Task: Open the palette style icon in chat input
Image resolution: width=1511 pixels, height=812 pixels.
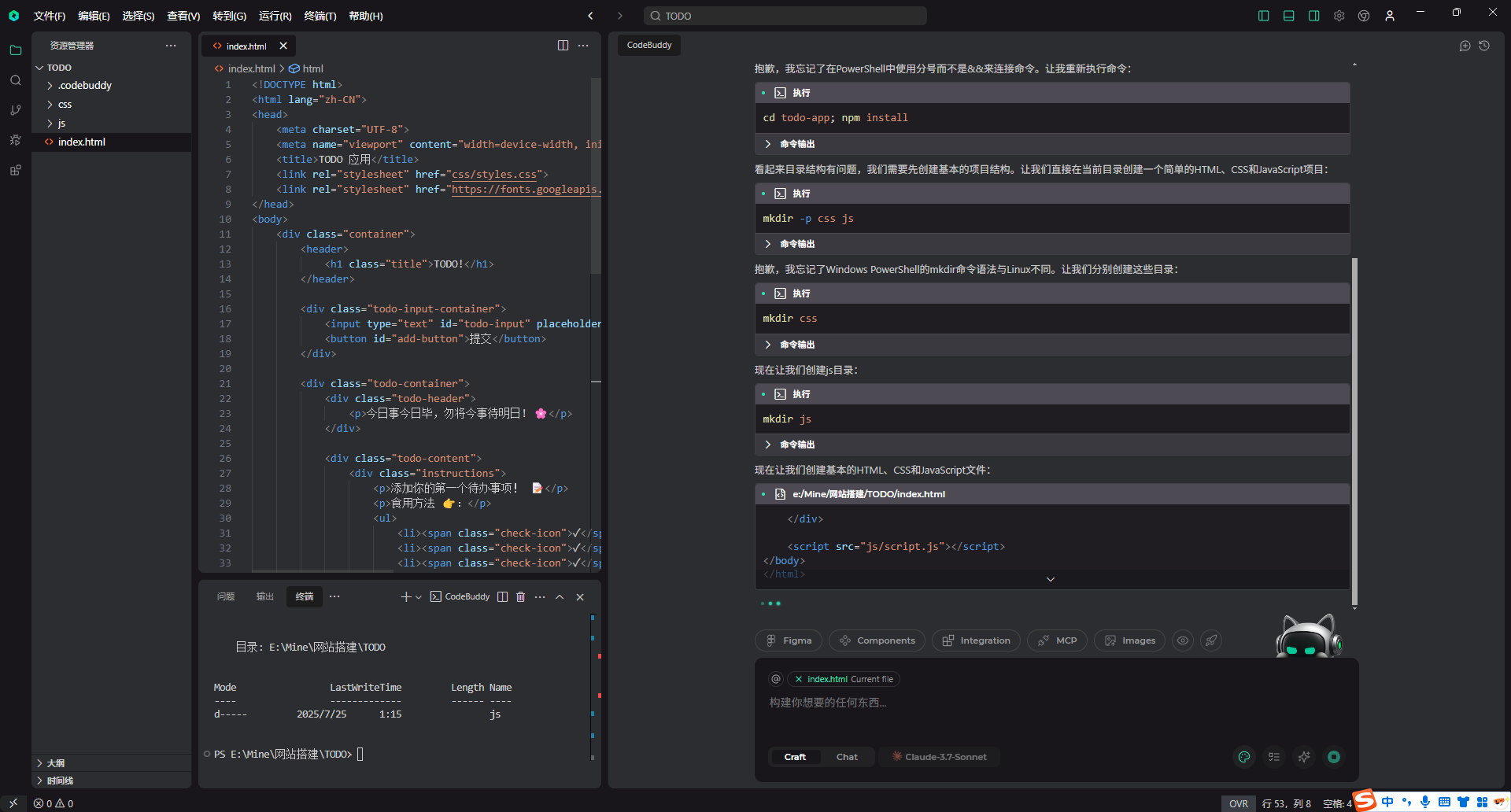Action: pos(1244,757)
